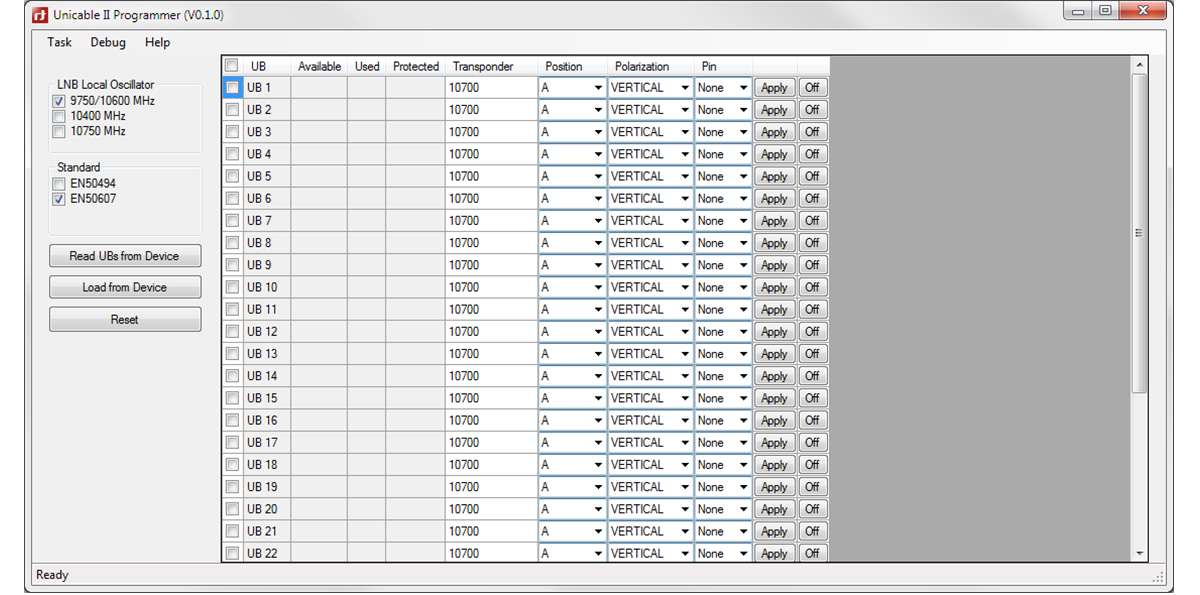The height and width of the screenshot is (595, 1200).
Task: Click the Polarization column header
Action: click(650, 66)
